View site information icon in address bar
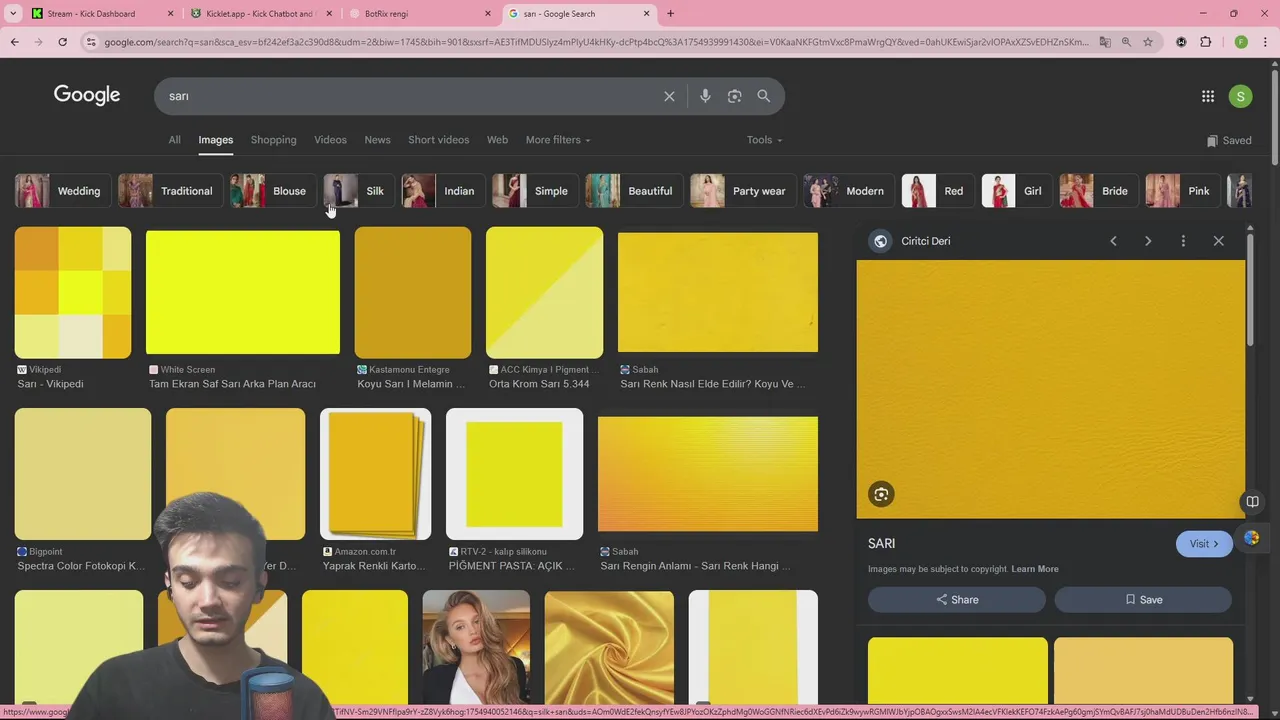This screenshot has width=1280, height=720. (x=91, y=42)
